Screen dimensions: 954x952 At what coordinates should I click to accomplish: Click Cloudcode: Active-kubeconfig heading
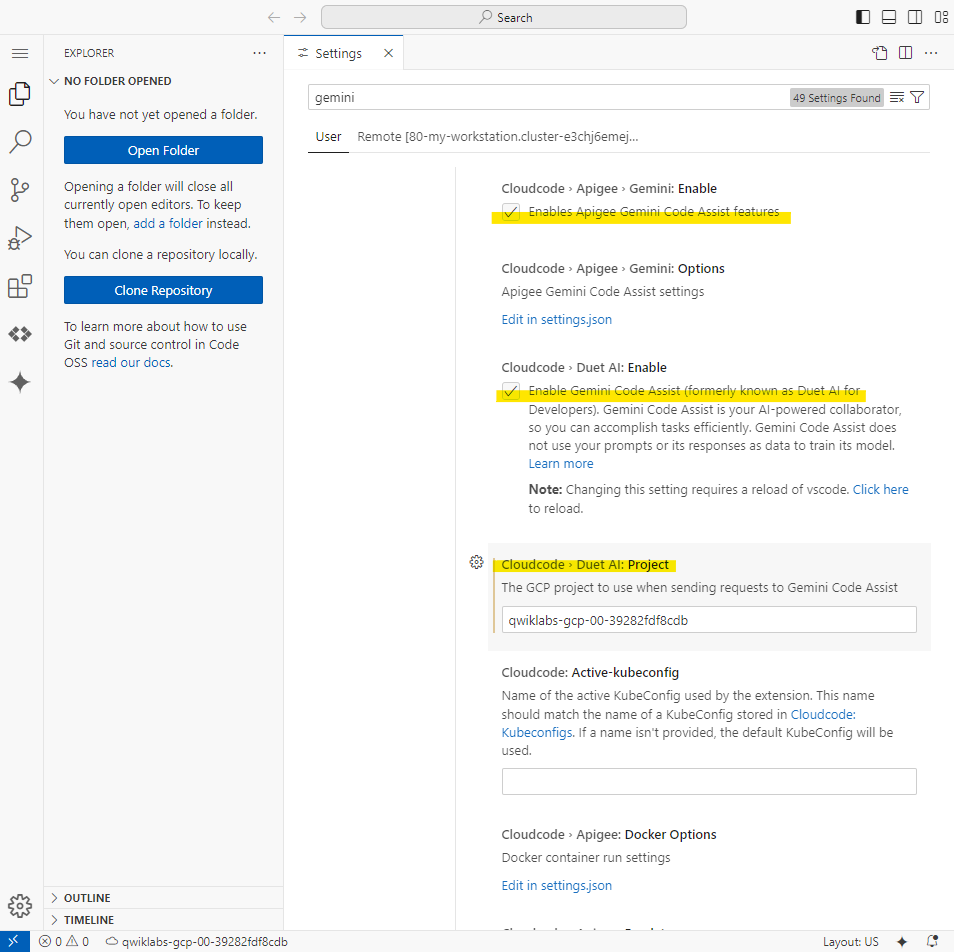590,673
